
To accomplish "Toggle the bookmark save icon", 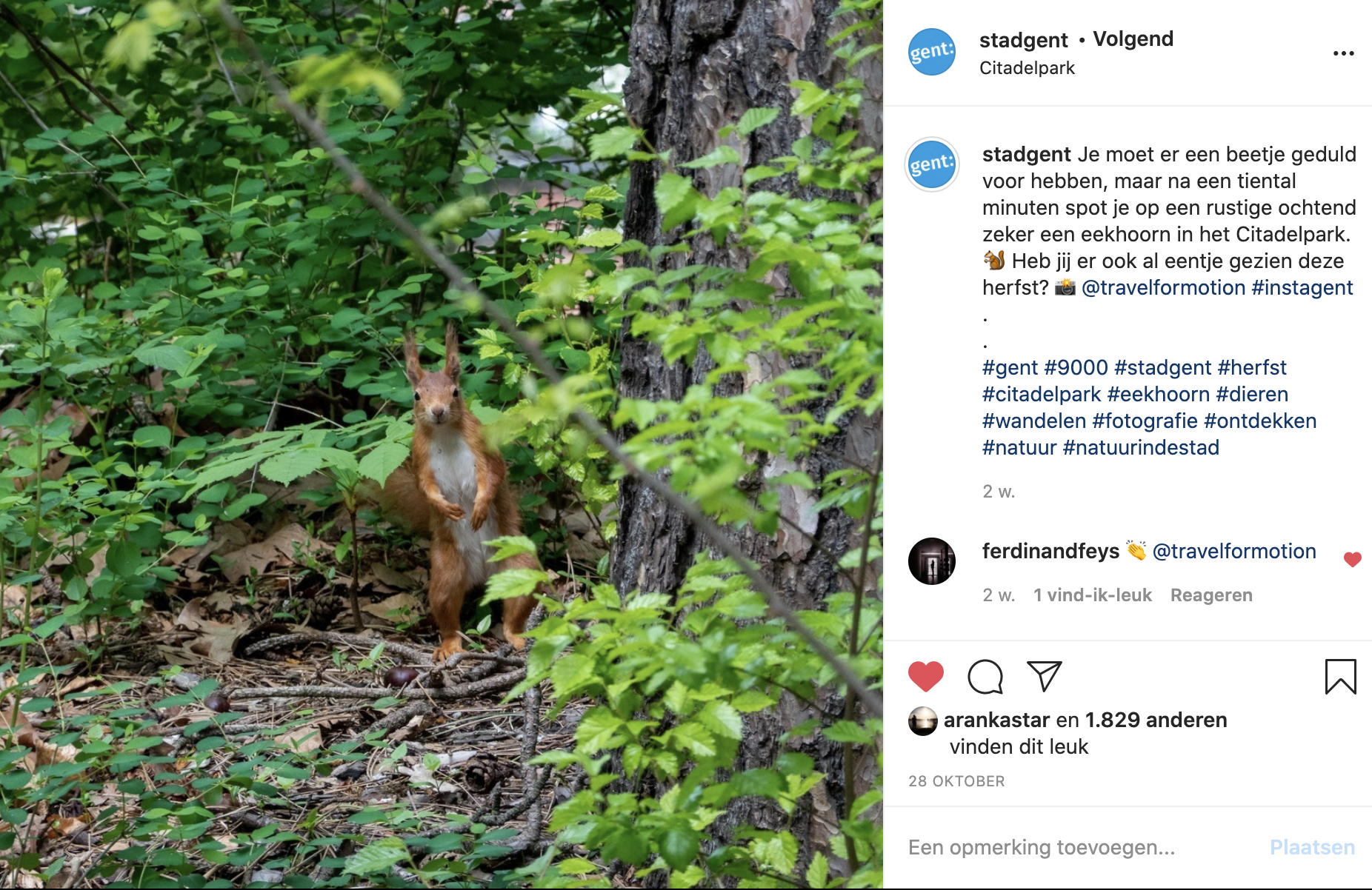I will [1340, 677].
